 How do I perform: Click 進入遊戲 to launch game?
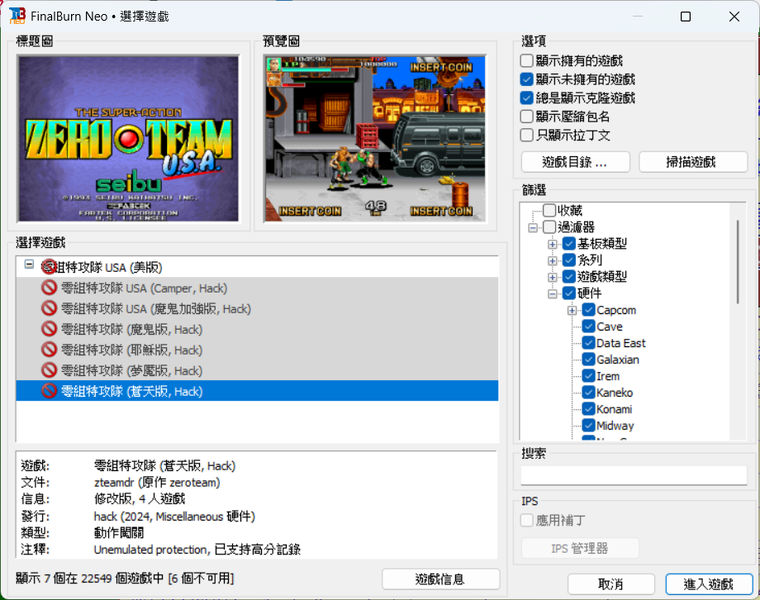[709, 584]
